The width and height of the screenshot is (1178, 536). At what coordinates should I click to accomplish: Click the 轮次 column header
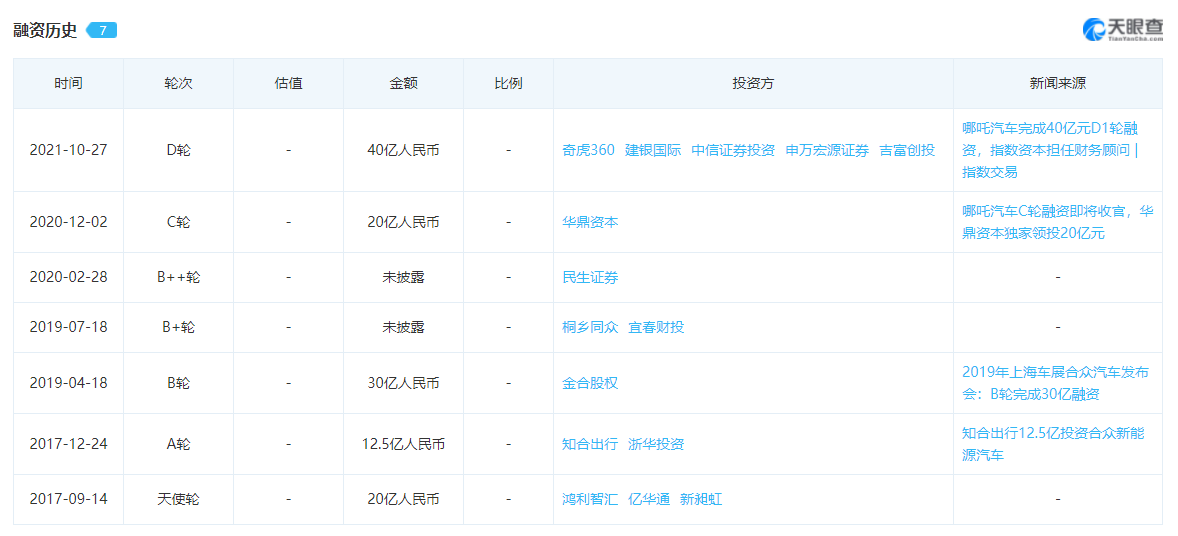178,83
